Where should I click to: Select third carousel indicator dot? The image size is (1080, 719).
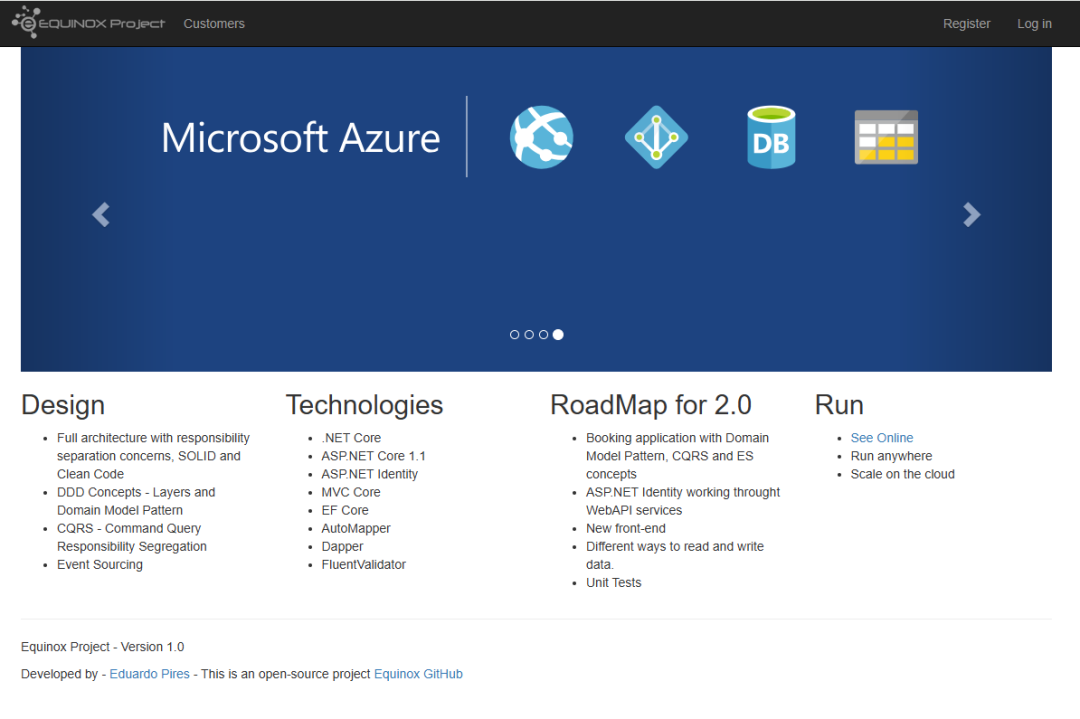pos(543,335)
